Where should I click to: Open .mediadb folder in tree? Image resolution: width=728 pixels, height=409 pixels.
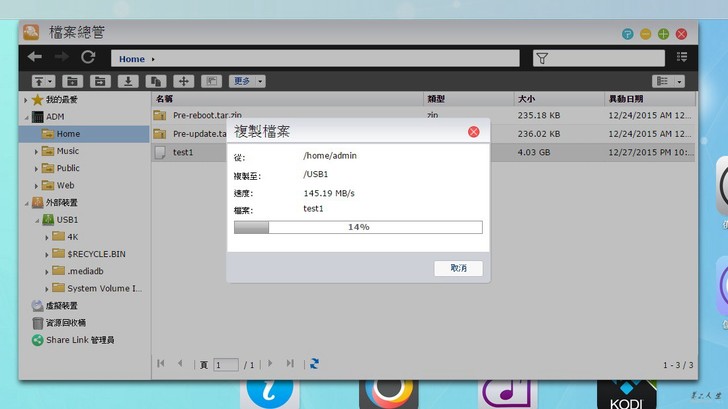tap(85, 271)
